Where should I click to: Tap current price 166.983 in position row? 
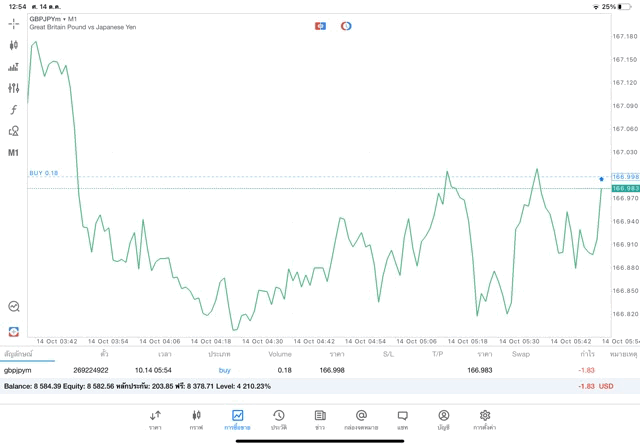tap(480, 370)
